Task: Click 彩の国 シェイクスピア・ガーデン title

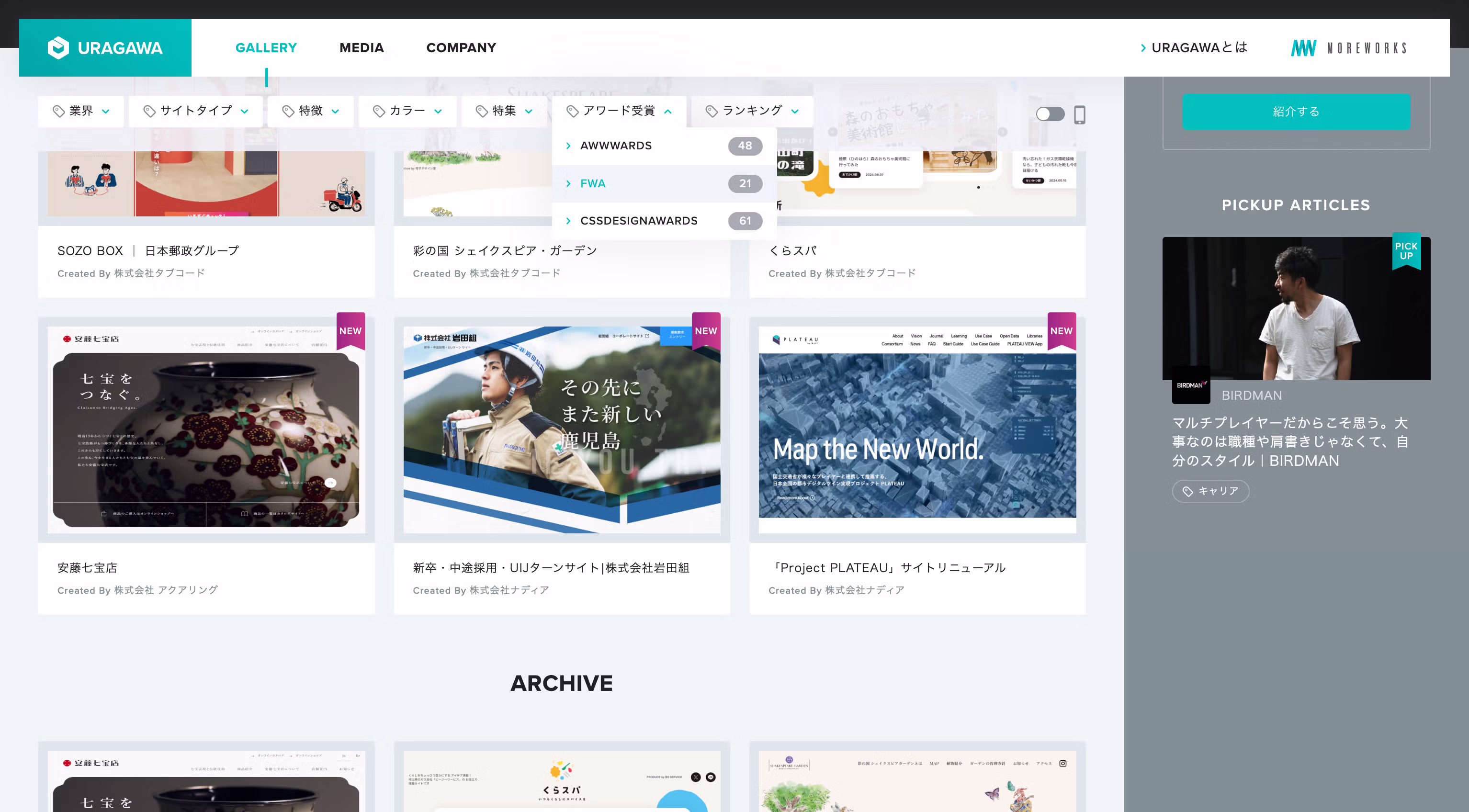Action: click(x=505, y=251)
